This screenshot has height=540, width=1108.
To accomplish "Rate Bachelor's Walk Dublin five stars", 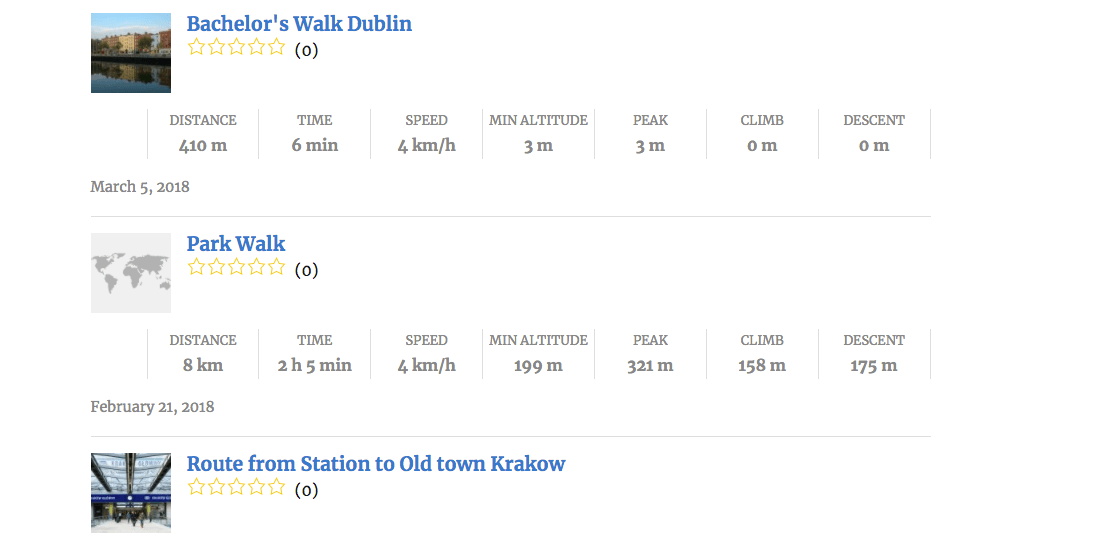I will tap(277, 47).
